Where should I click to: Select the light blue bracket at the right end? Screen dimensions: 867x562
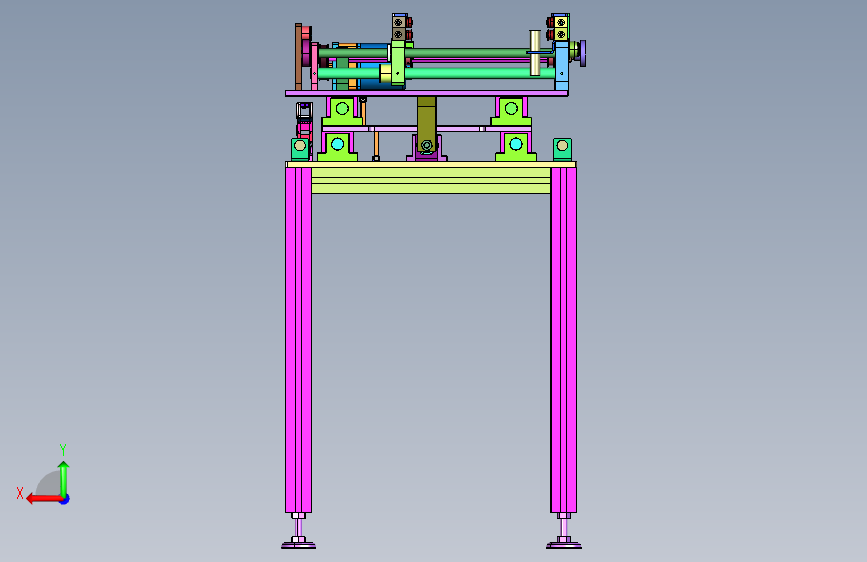[562, 67]
